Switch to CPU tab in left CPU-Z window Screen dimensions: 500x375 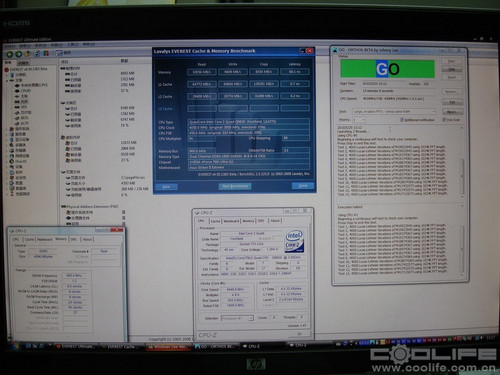(16, 239)
